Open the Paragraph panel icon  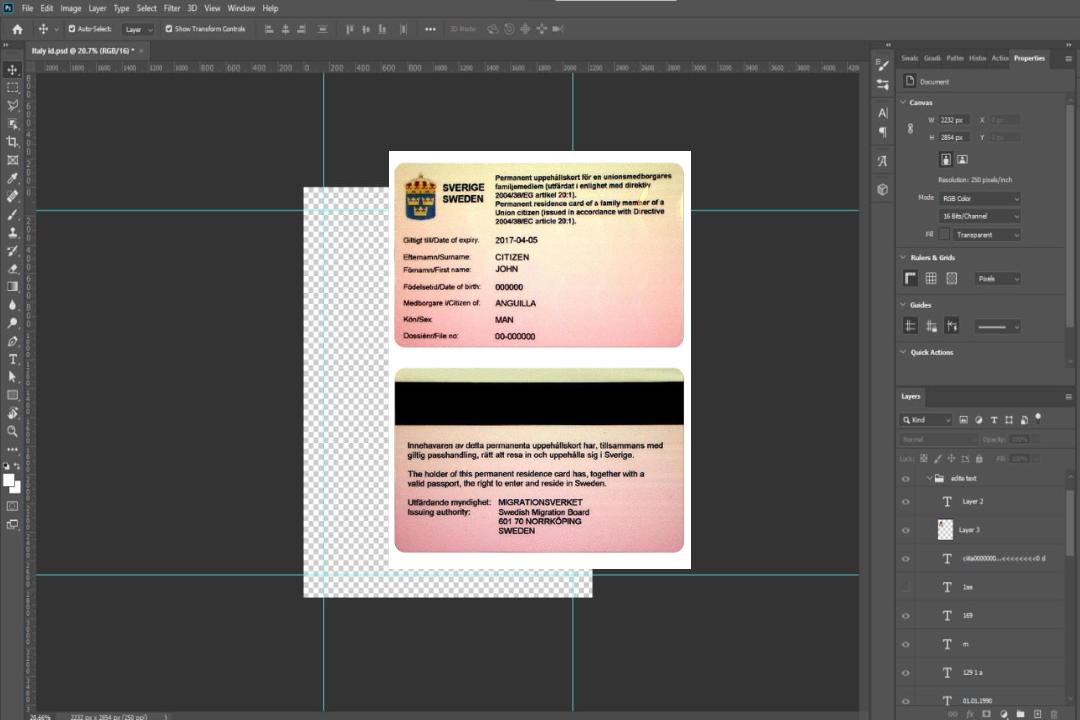pos(882,132)
